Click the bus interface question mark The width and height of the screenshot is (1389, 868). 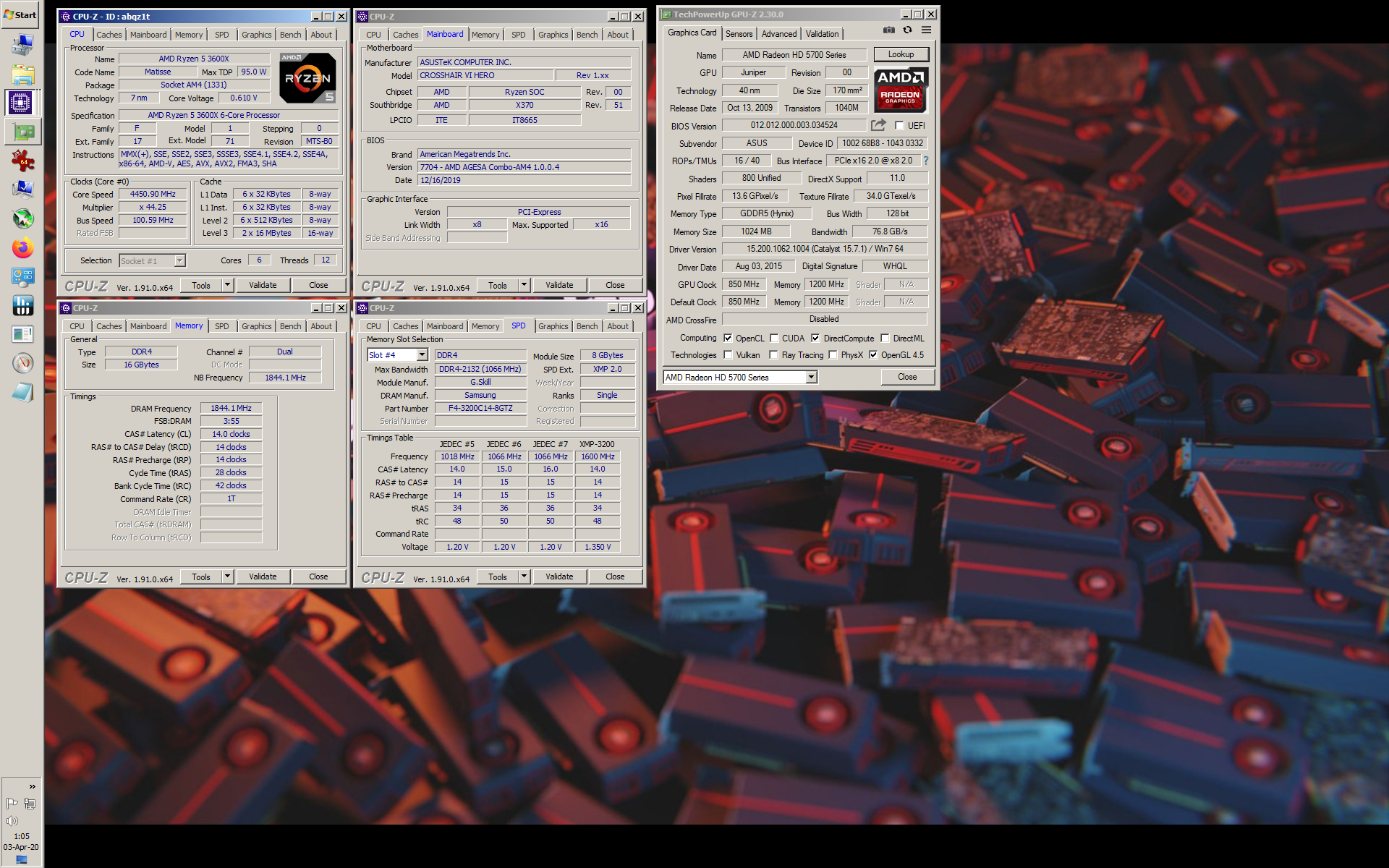click(925, 161)
